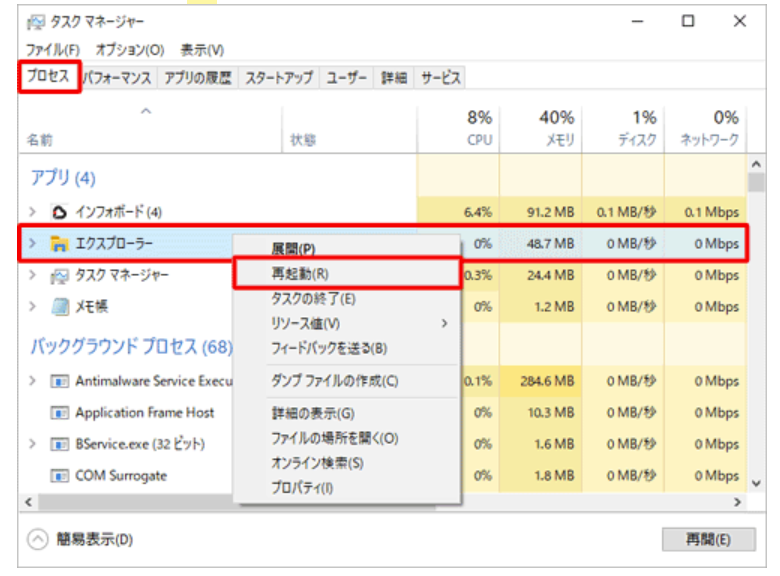This screenshot has width=780, height=576.
Task: Choose 詳細の表示(G) menu entry
Action: click(347, 413)
